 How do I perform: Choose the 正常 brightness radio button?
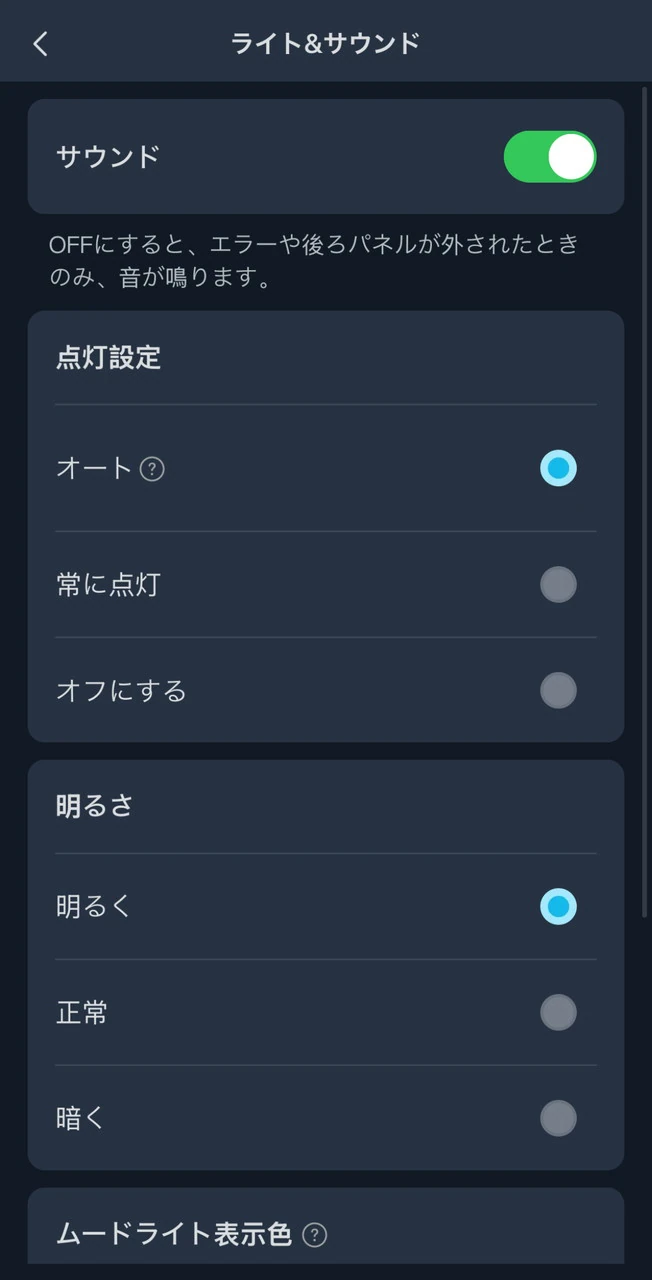(x=558, y=1012)
